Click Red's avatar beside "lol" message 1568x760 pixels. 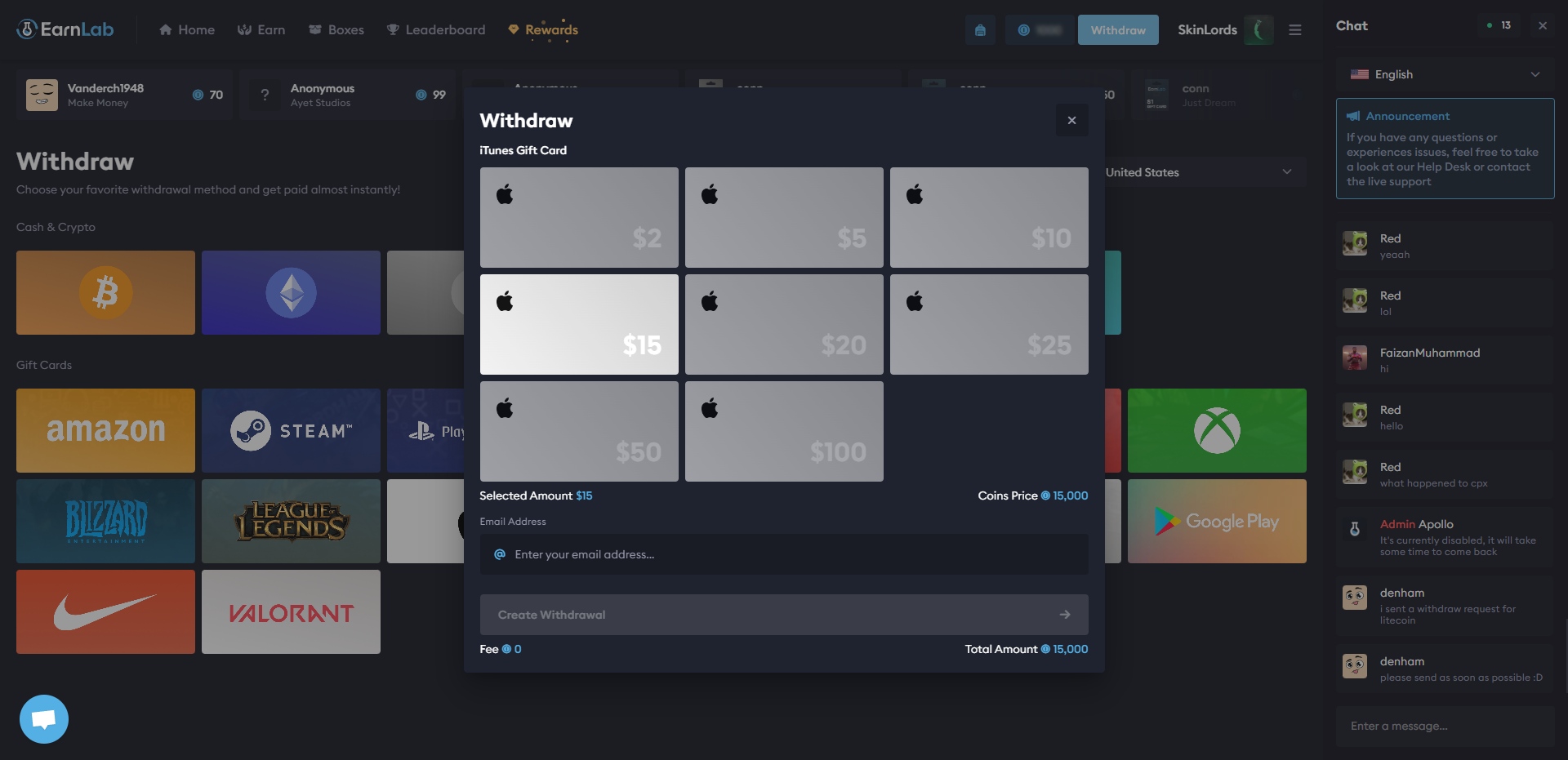click(1355, 300)
